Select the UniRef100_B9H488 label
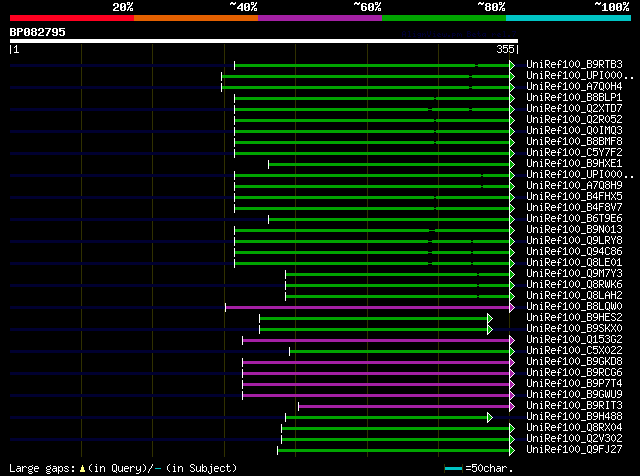Viewport: 640px width, 476px height. (574, 417)
